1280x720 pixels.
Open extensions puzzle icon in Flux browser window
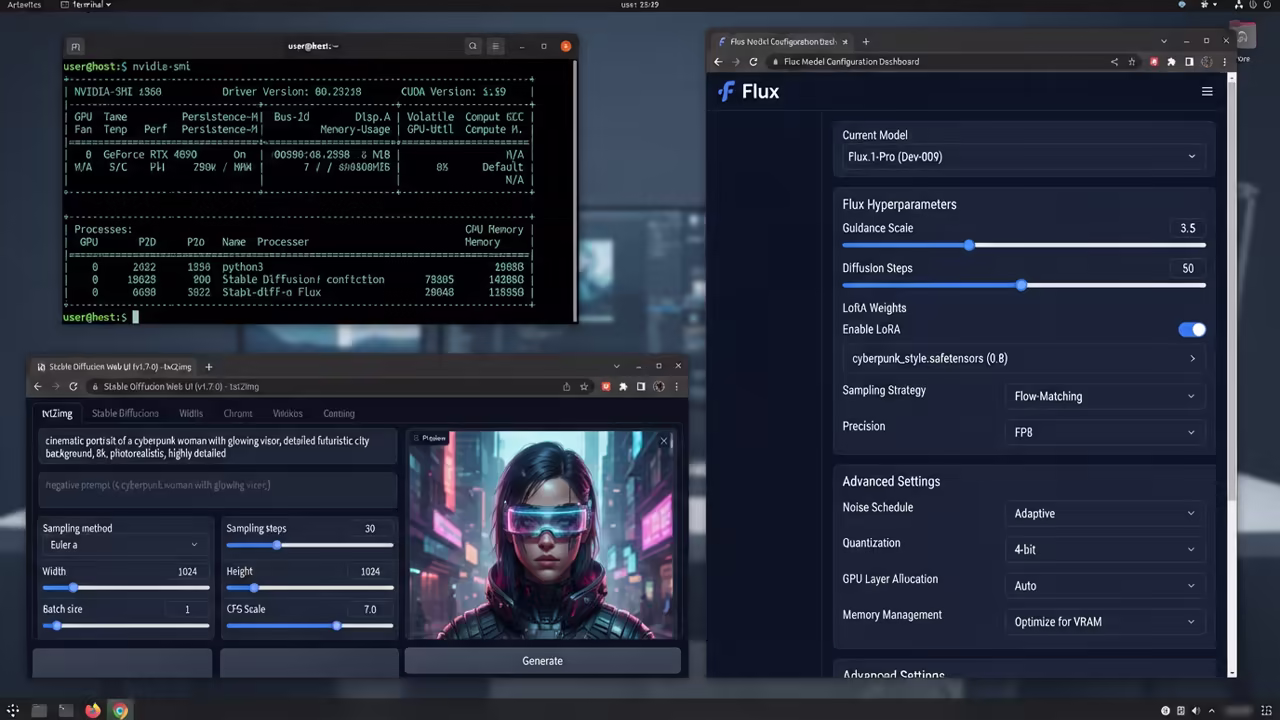coord(1171,61)
